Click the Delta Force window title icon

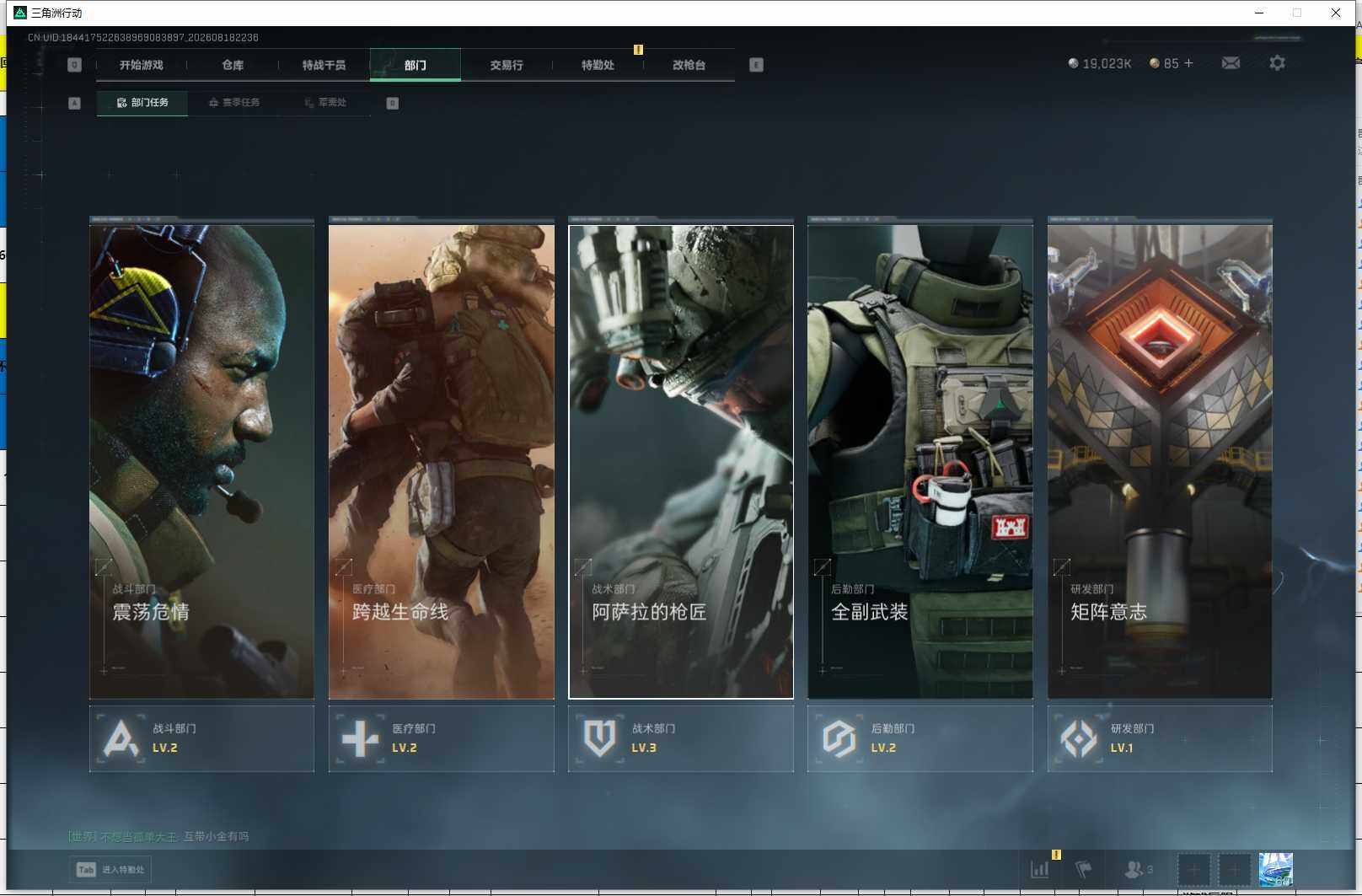point(20,13)
